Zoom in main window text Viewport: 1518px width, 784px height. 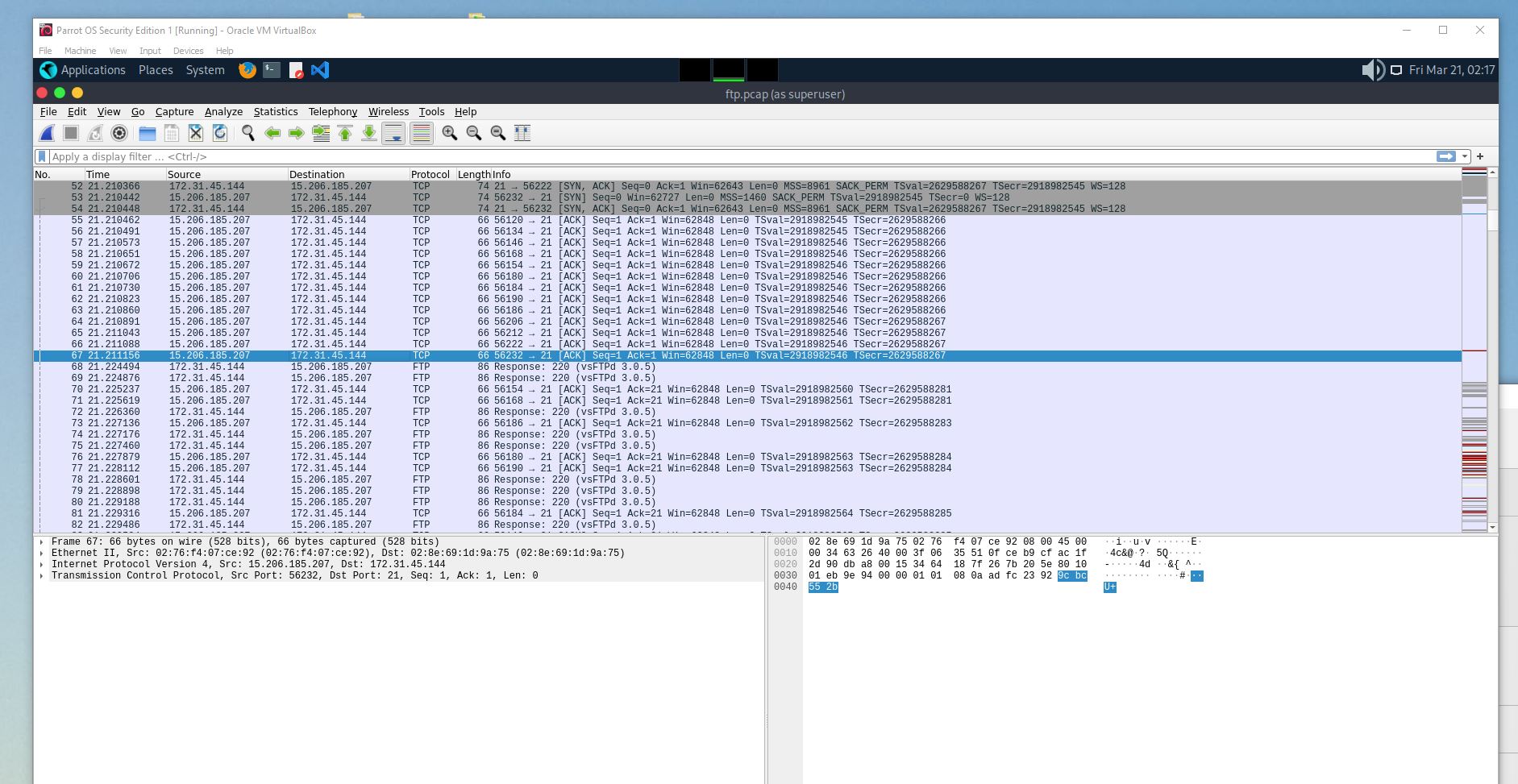(x=450, y=133)
